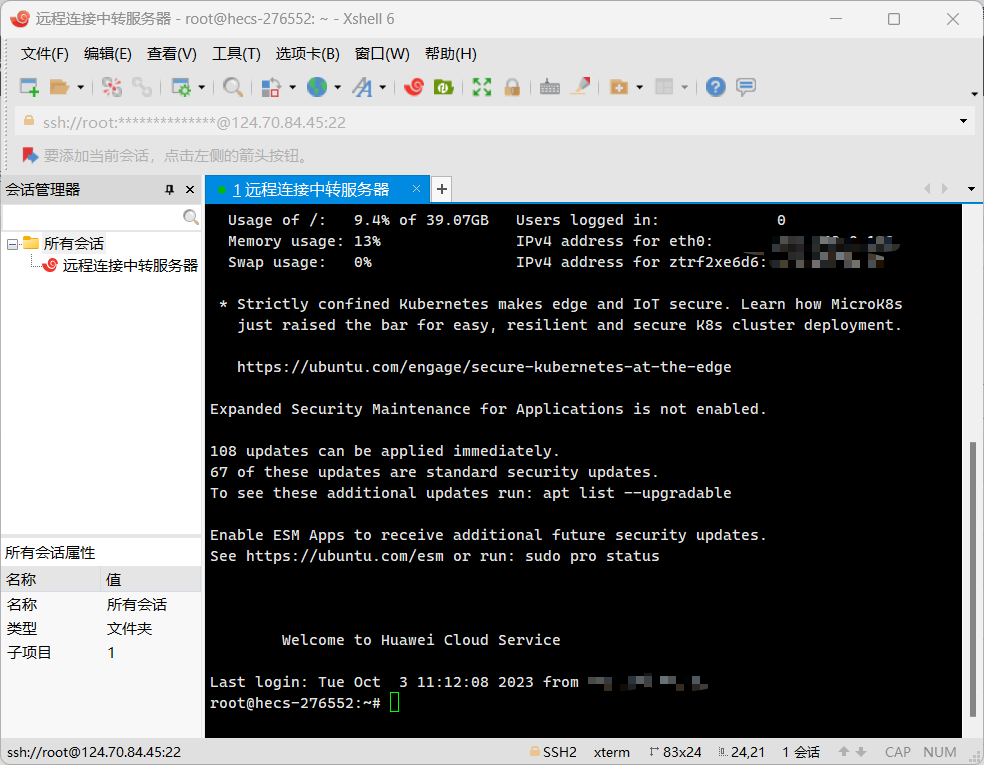The image size is (984, 765).
Task: Launch Xftp with the green toolbar icon
Action: (x=443, y=88)
